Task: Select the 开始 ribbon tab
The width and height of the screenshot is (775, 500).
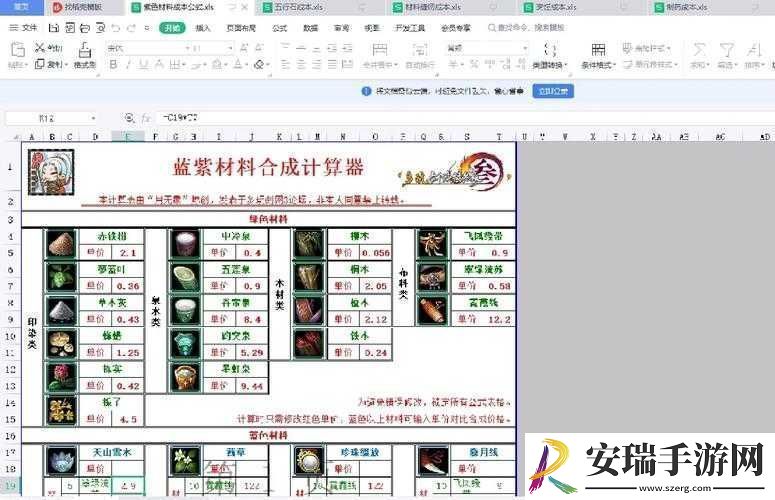Action: pyautogui.click(x=172, y=28)
